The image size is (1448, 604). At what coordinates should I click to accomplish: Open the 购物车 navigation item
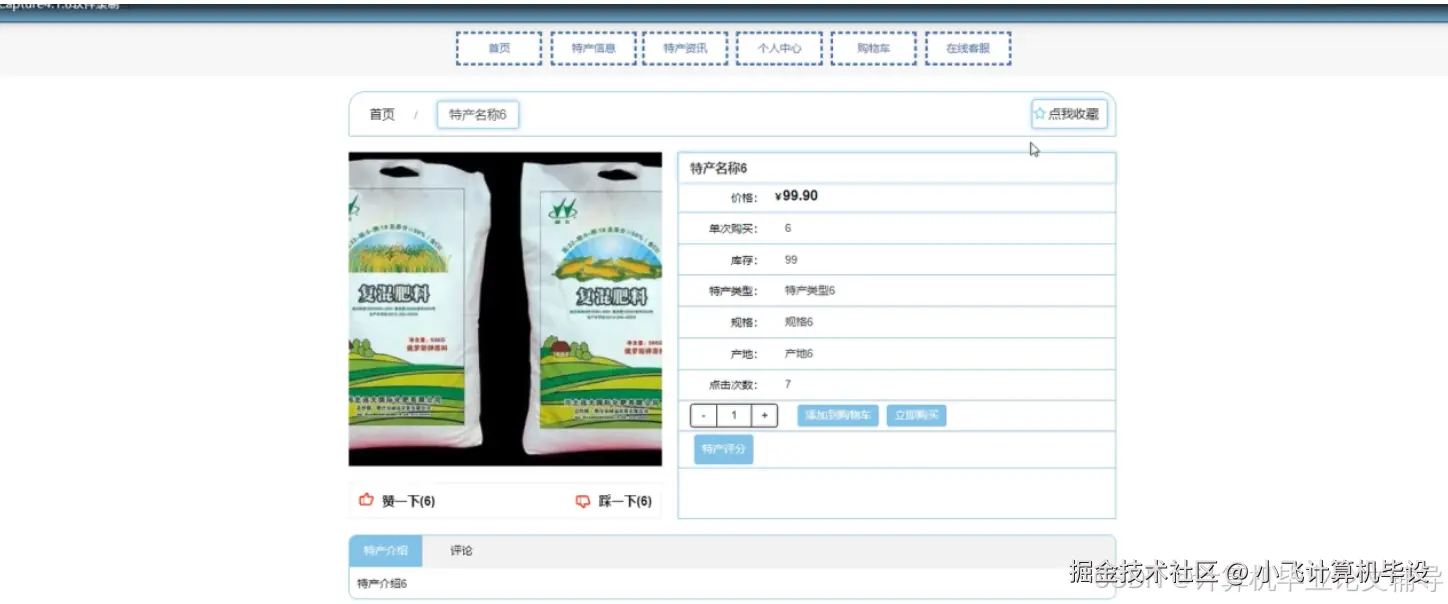click(873, 48)
